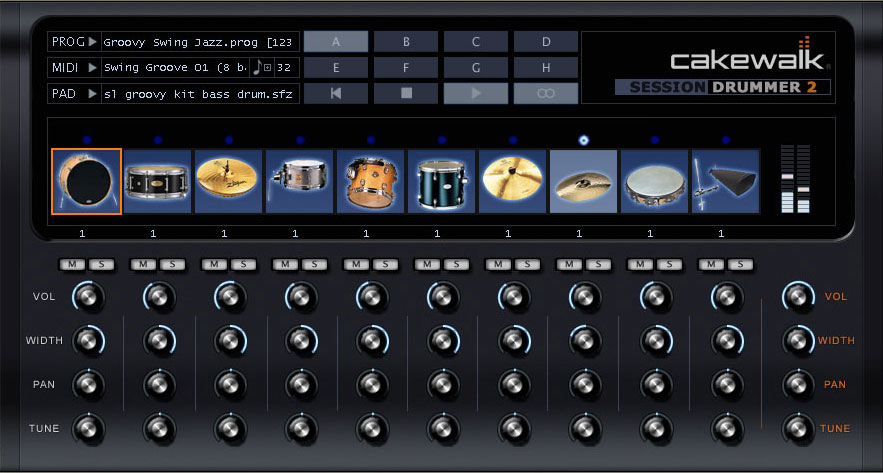The image size is (883, 473).
Task: Select the hi-hat cymbal pad
Action: (228, 181)
